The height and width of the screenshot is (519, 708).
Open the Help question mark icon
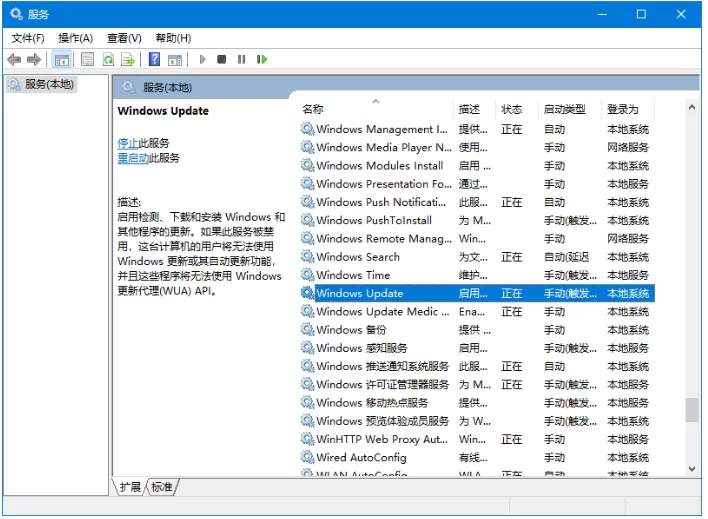[x=154, y=59]
